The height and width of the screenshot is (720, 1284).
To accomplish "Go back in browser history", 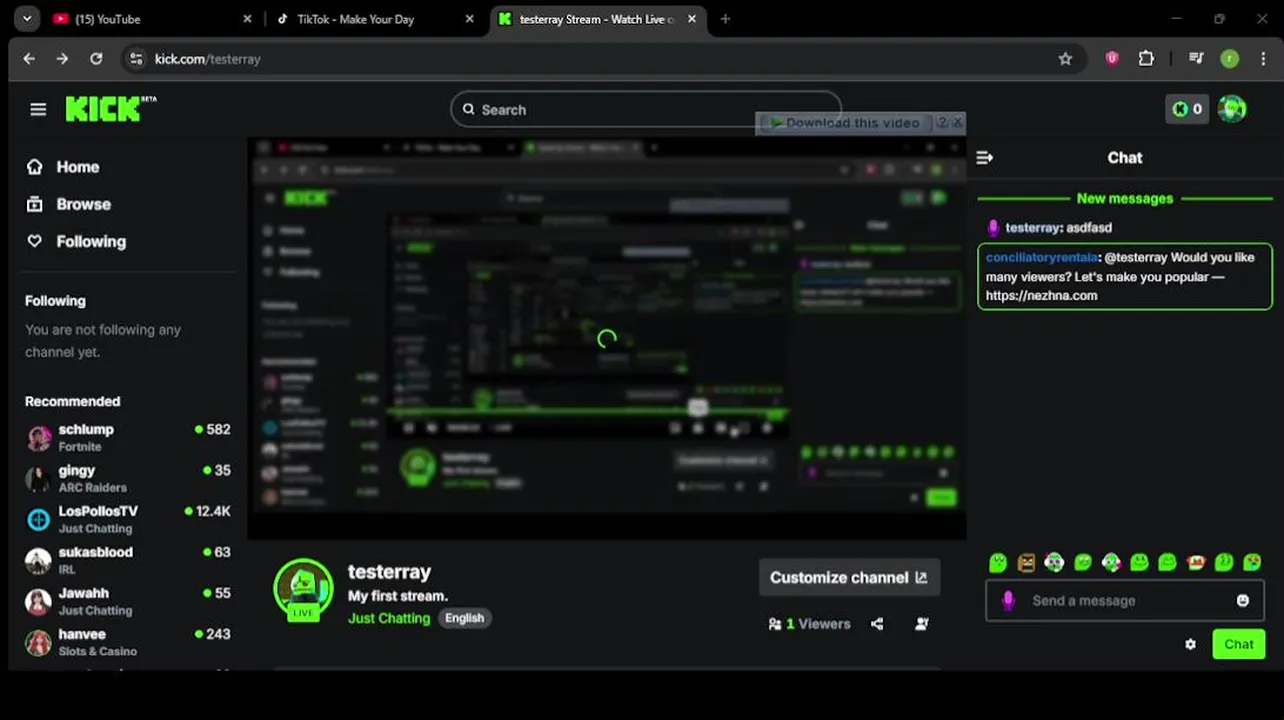I will [29, 59].
